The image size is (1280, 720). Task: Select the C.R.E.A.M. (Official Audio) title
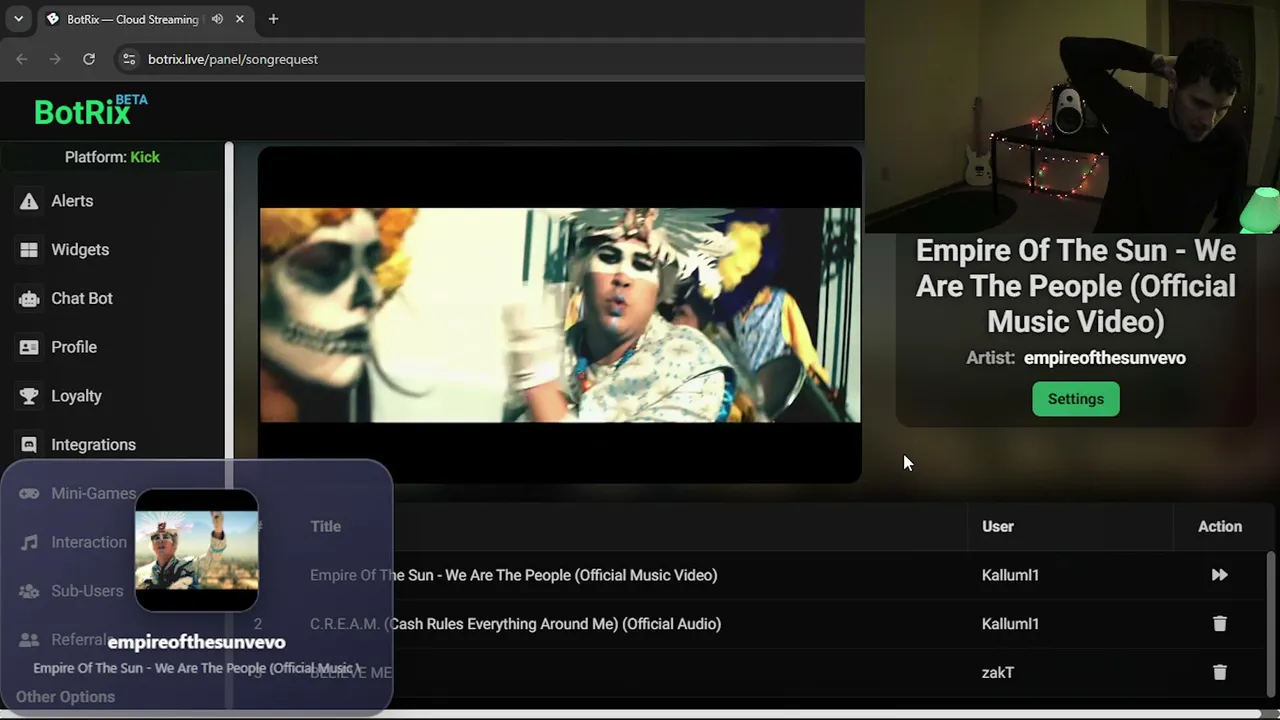click(x=515, y=624)
